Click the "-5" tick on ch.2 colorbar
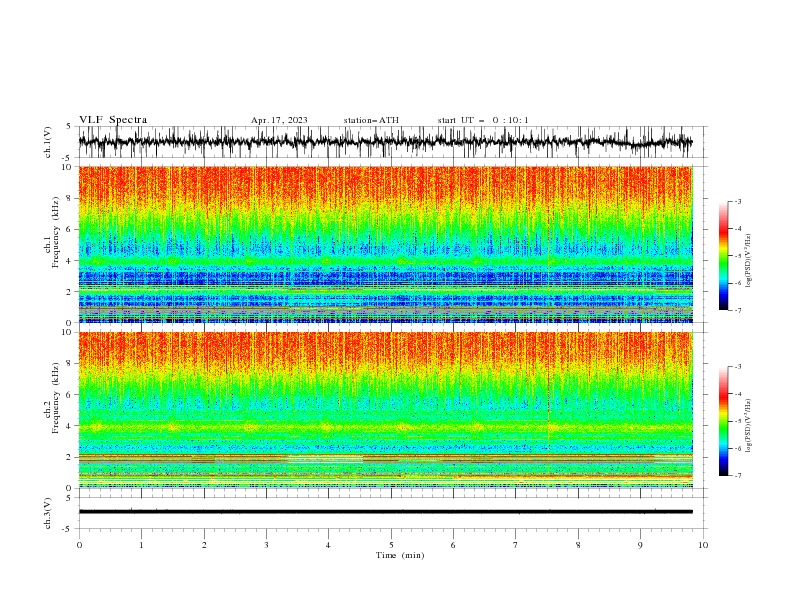This screenshot has height=612, width=792. tap(737, 421)
